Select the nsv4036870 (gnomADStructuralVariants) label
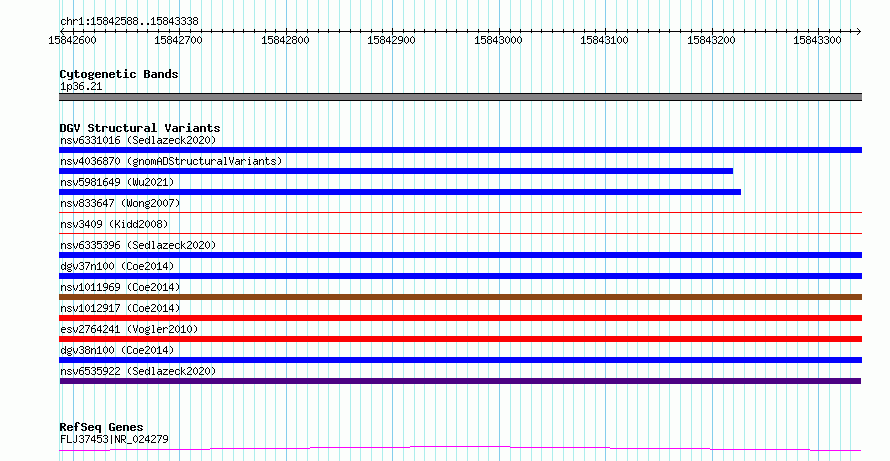The height and width of the screenshot is (461, 890). 171,161
